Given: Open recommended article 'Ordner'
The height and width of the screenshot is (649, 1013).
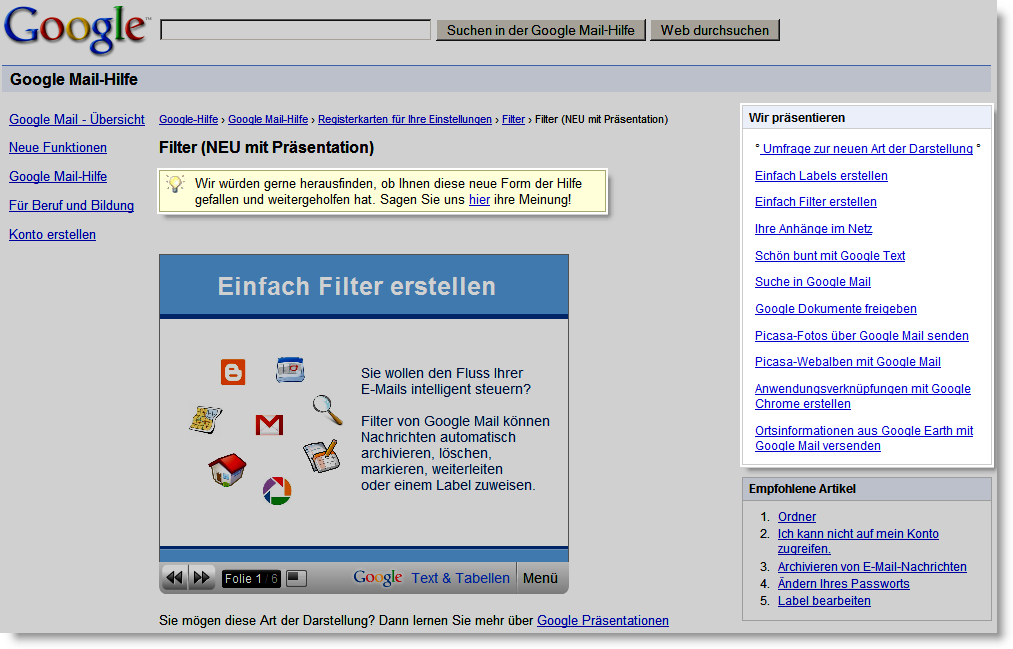Looking at the screenshot, I should pyautogui.click(x=797, y=517).
